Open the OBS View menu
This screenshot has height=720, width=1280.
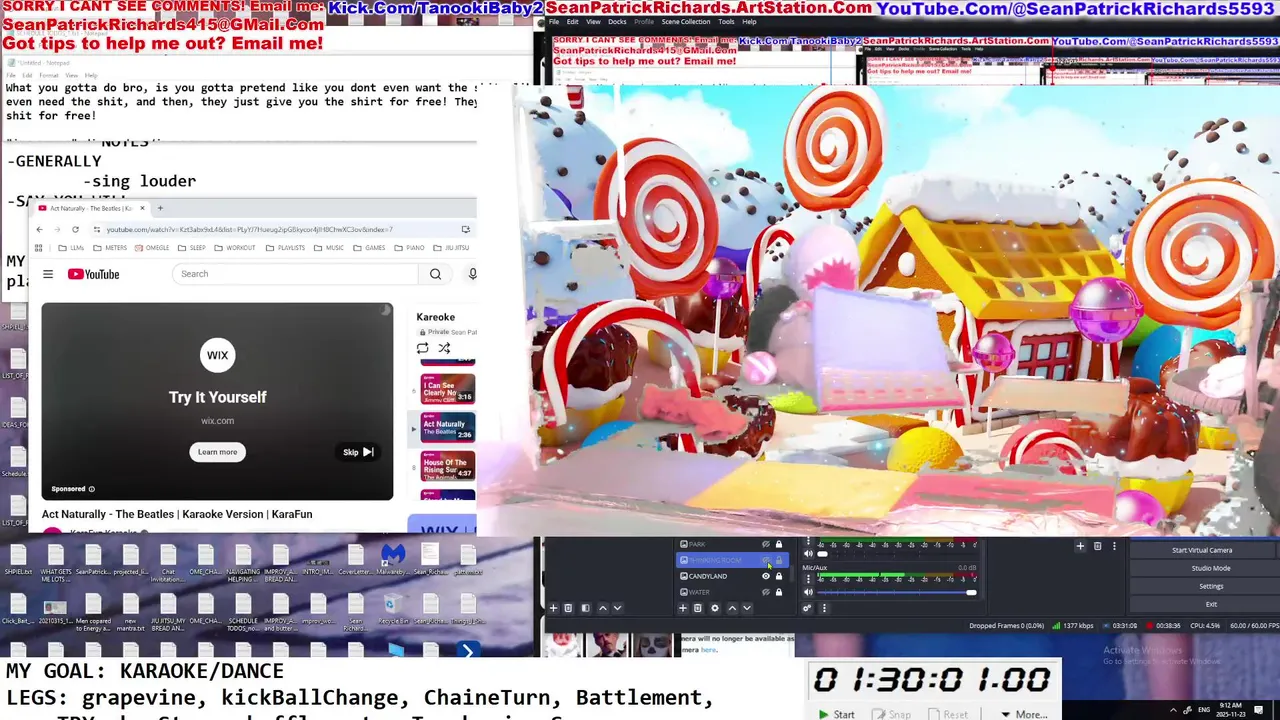(593, 21)
